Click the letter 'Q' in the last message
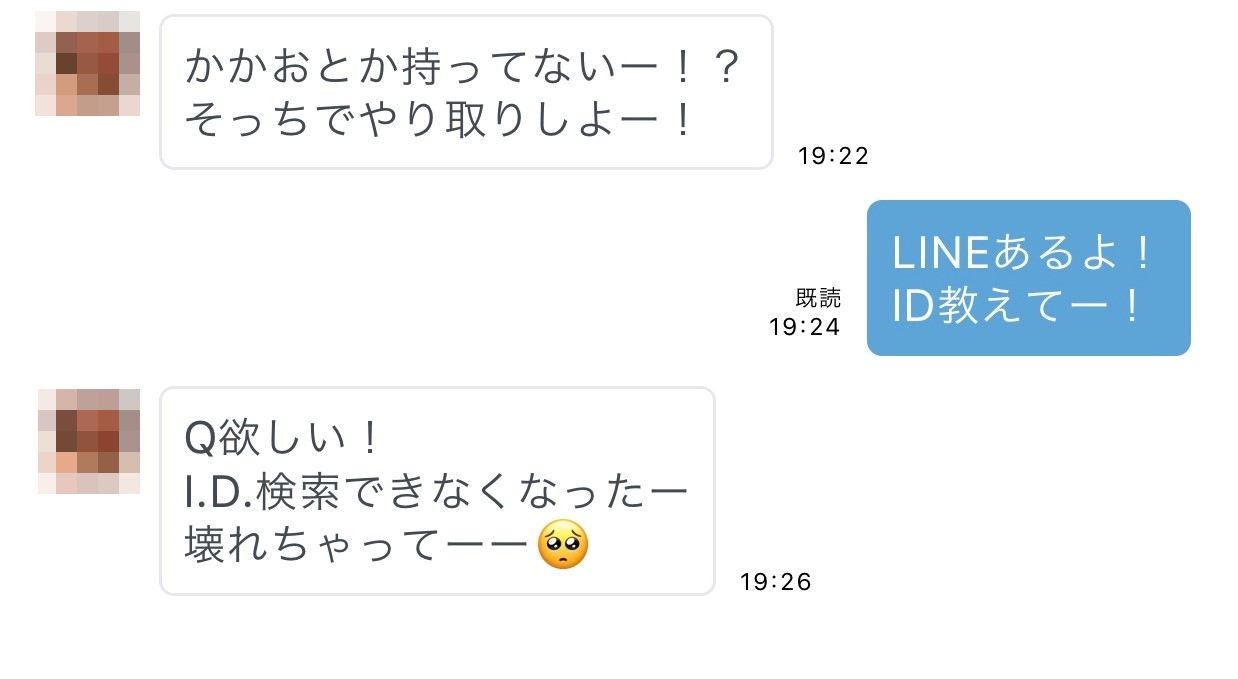Image resolution: width=1238 pixels, height=679 pixels. 200,438
